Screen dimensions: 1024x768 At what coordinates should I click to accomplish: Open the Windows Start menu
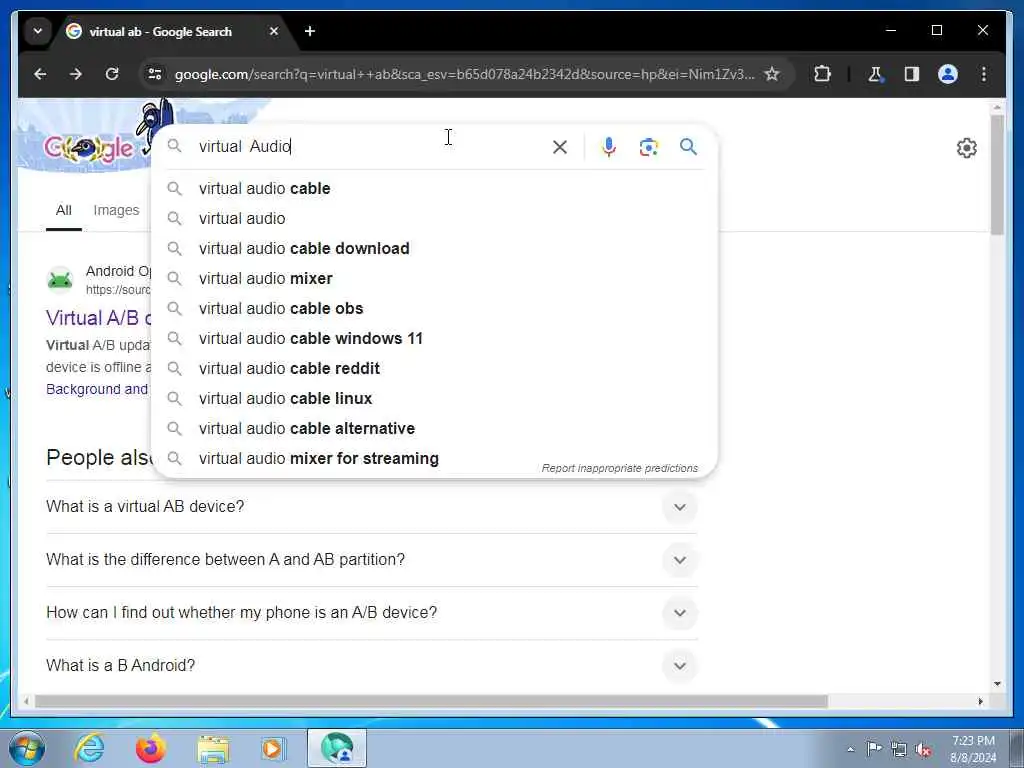tap(26, 748)
